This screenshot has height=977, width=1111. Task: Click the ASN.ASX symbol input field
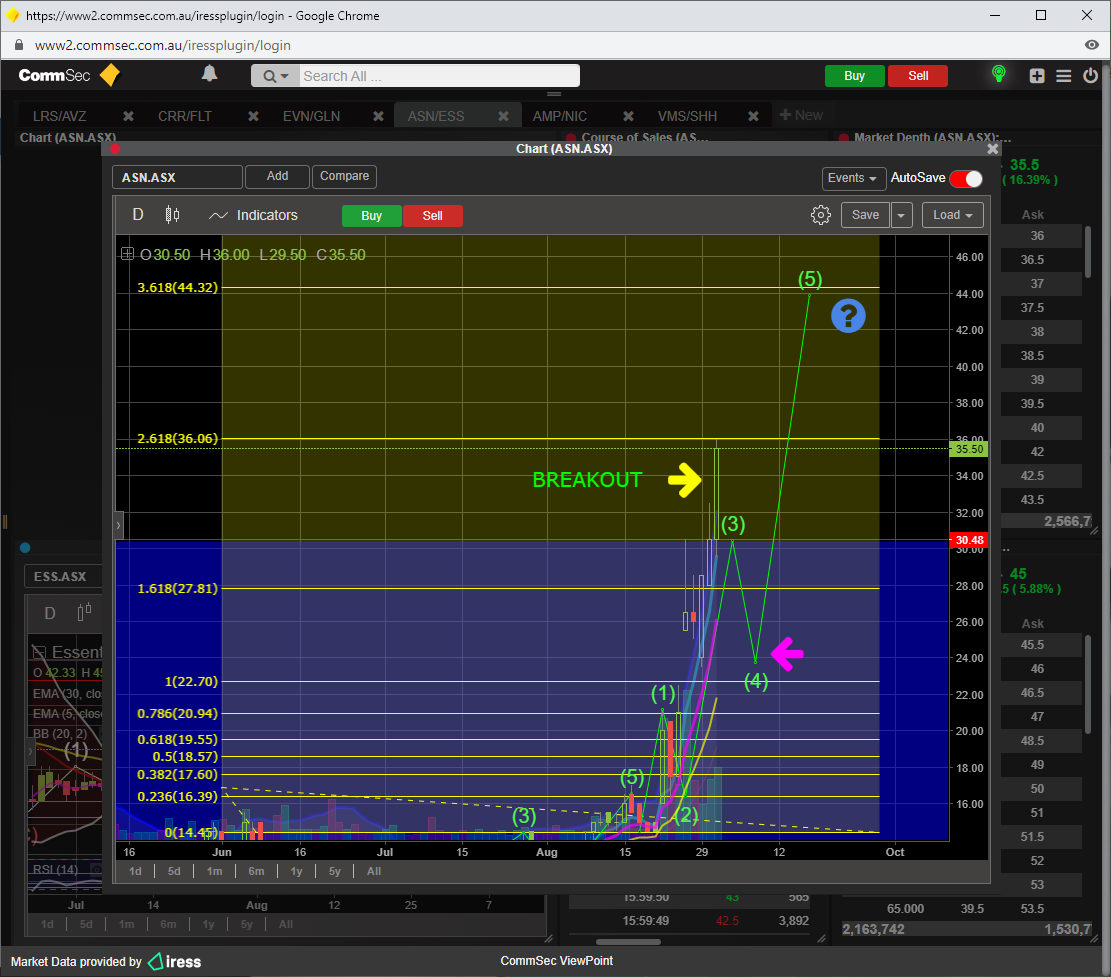(177, 177)
